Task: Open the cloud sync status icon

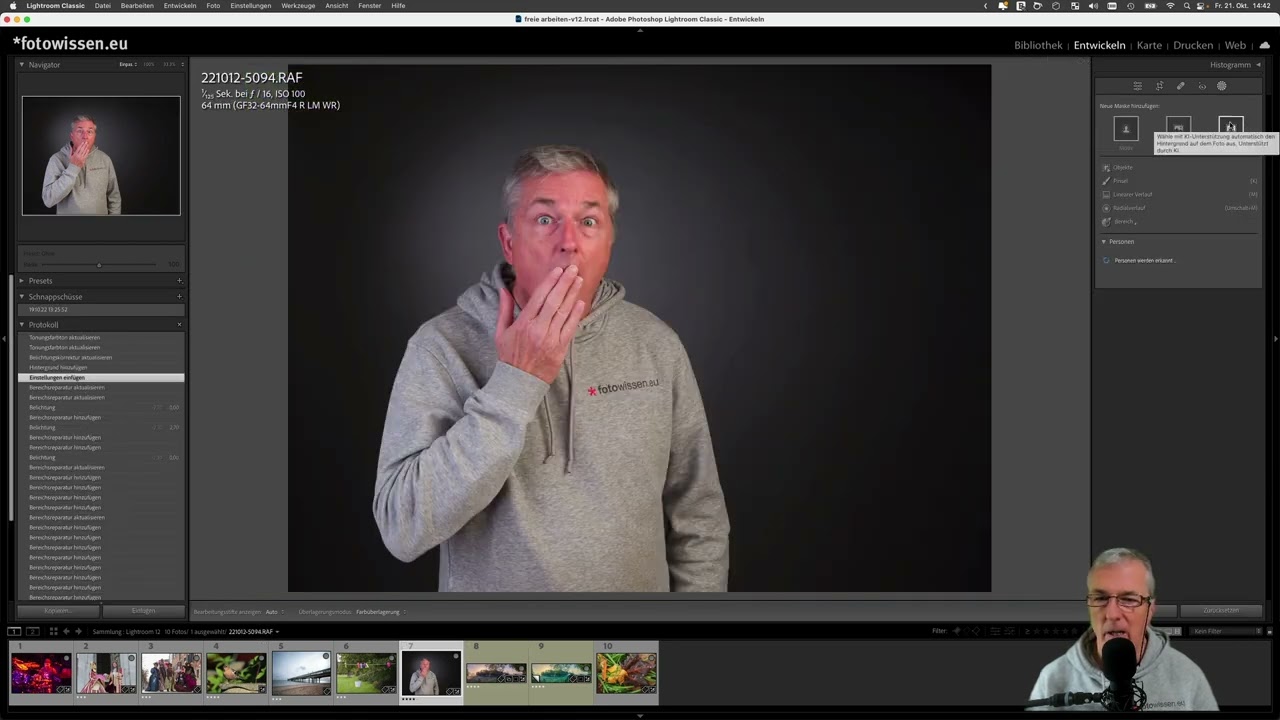Action: click(1265, 45)
